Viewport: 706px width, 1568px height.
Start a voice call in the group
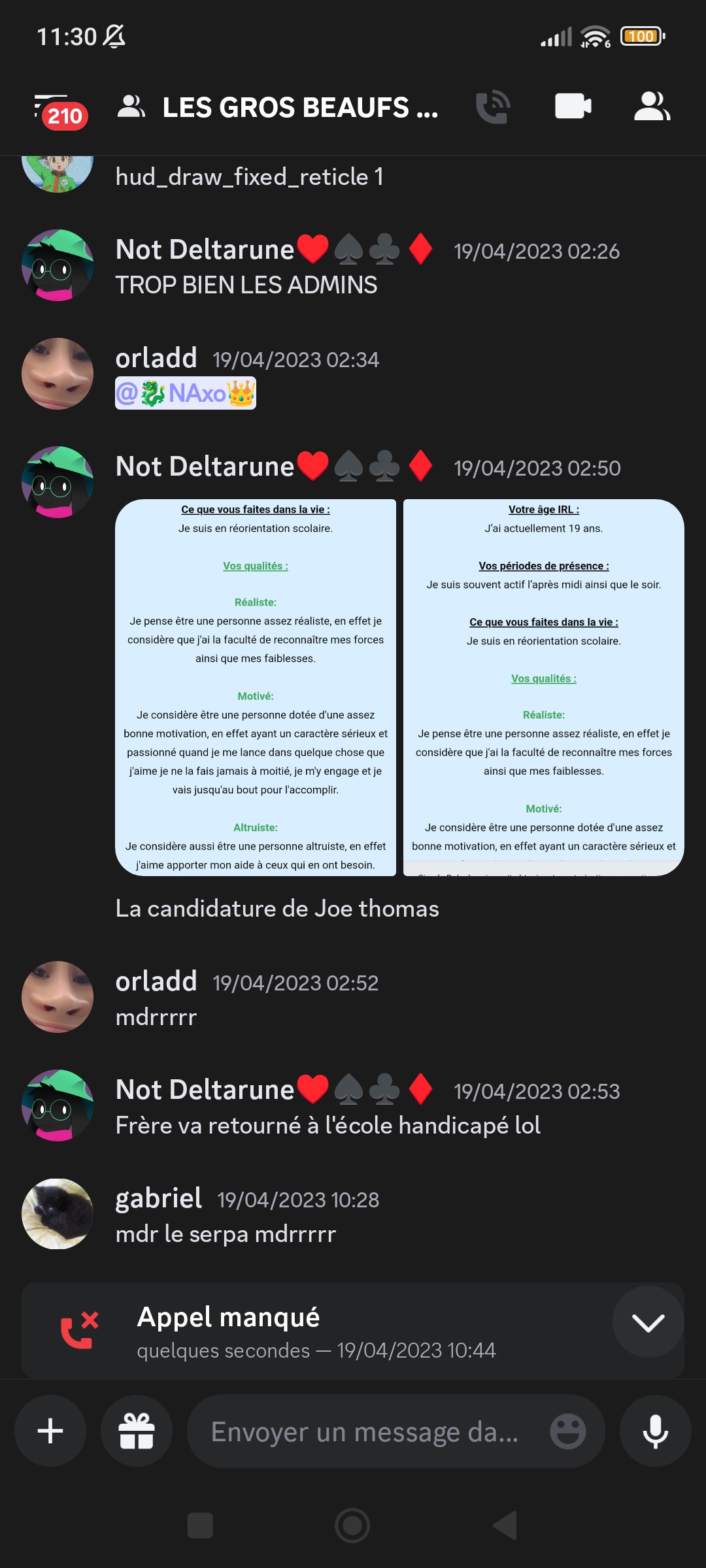click(x=493, y=106)
